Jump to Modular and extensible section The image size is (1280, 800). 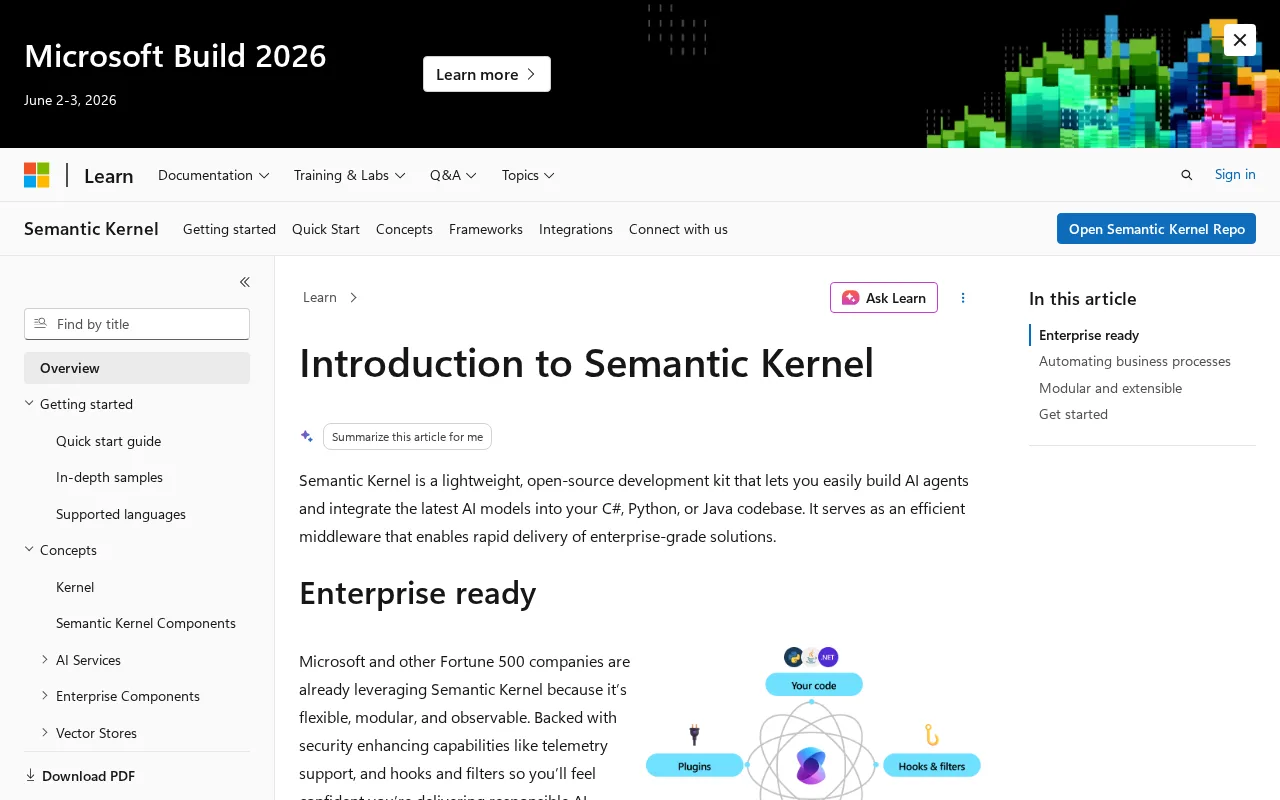pyautogui.click(x=1110, y=388)
